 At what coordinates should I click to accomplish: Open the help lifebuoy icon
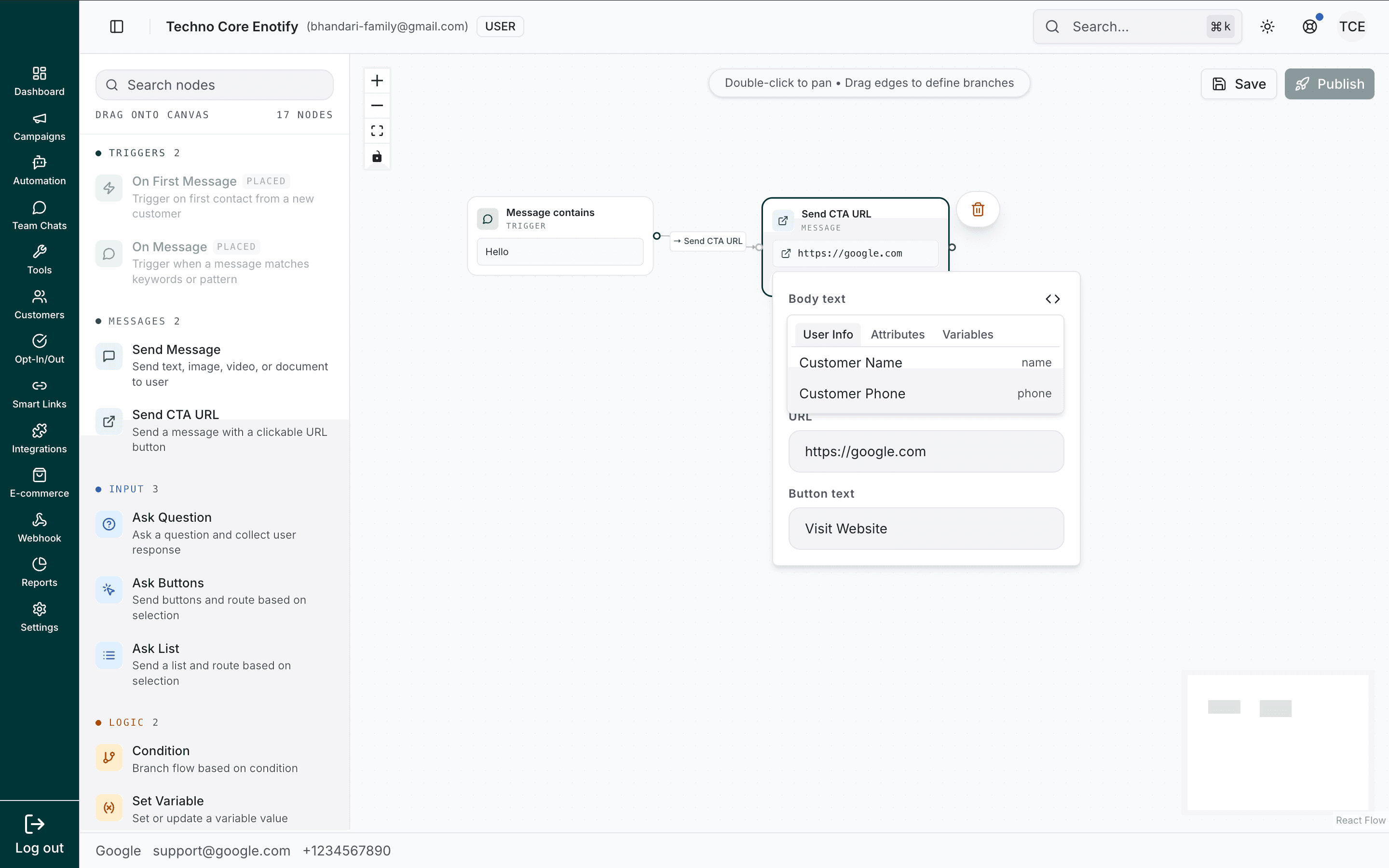(1310, 27)
